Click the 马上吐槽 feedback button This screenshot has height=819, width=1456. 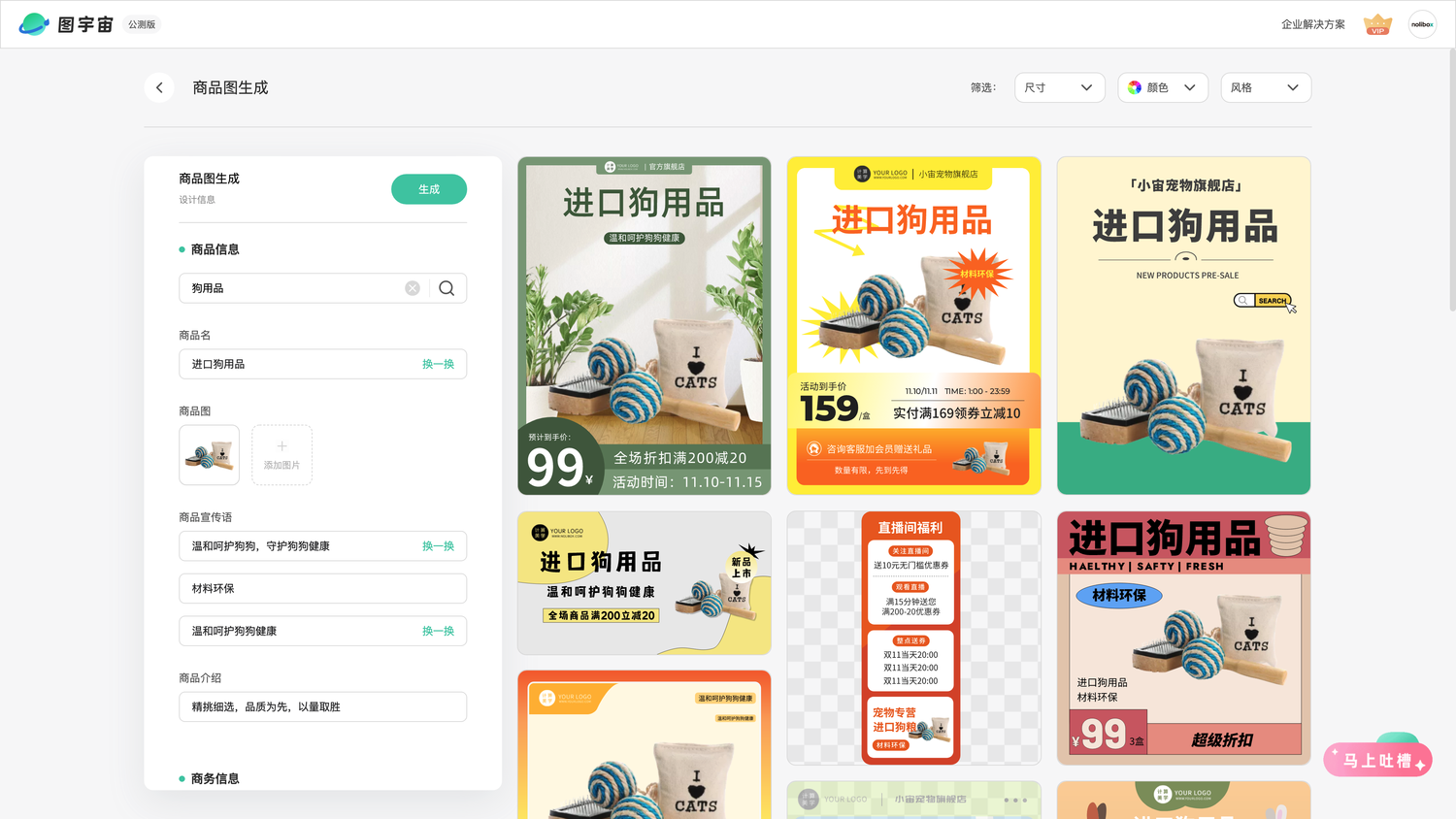point(1377,760)
